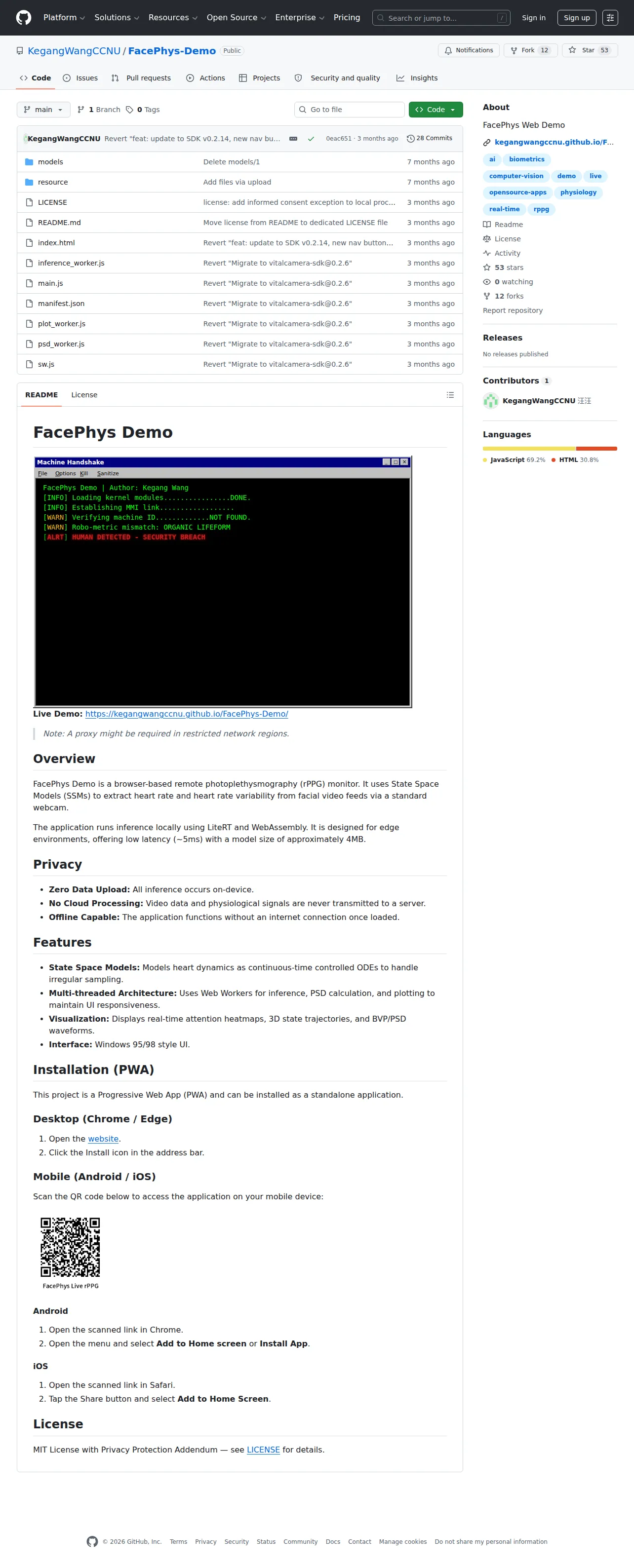634x1568 pixels.
Task: Open the README.md file
Action: pos(59,222)
